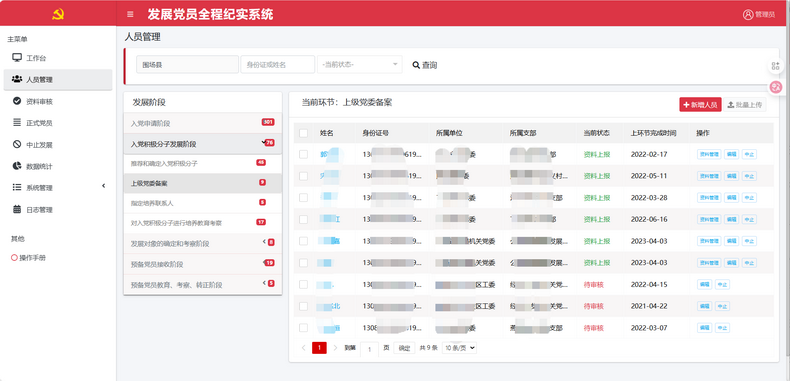The width and height of the screenshot is (790, 381).
Task: Check the row dated 2022-02-17
Action: [303, 154]
